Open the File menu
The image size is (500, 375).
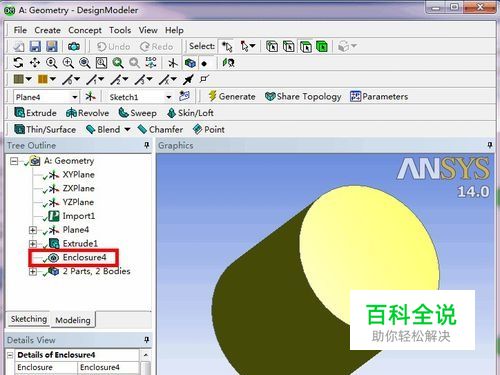coord(20,30)
